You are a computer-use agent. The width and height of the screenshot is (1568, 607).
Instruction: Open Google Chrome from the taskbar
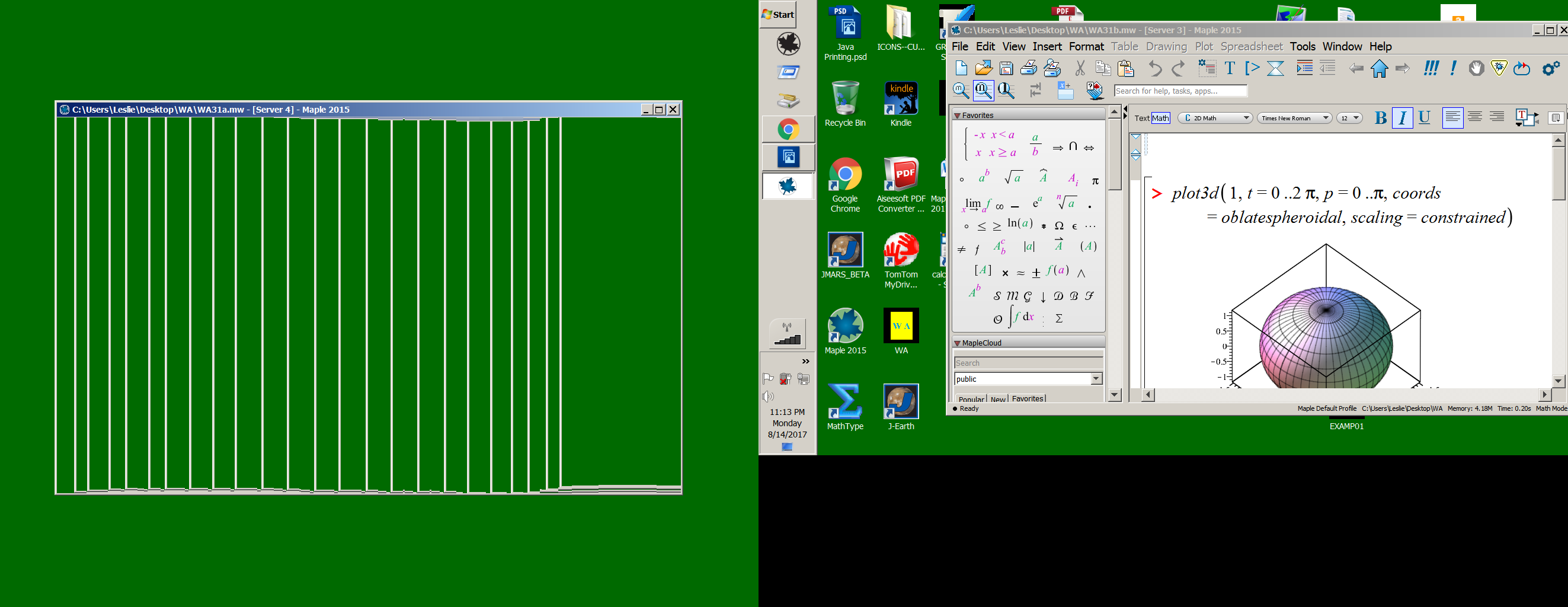788,129
